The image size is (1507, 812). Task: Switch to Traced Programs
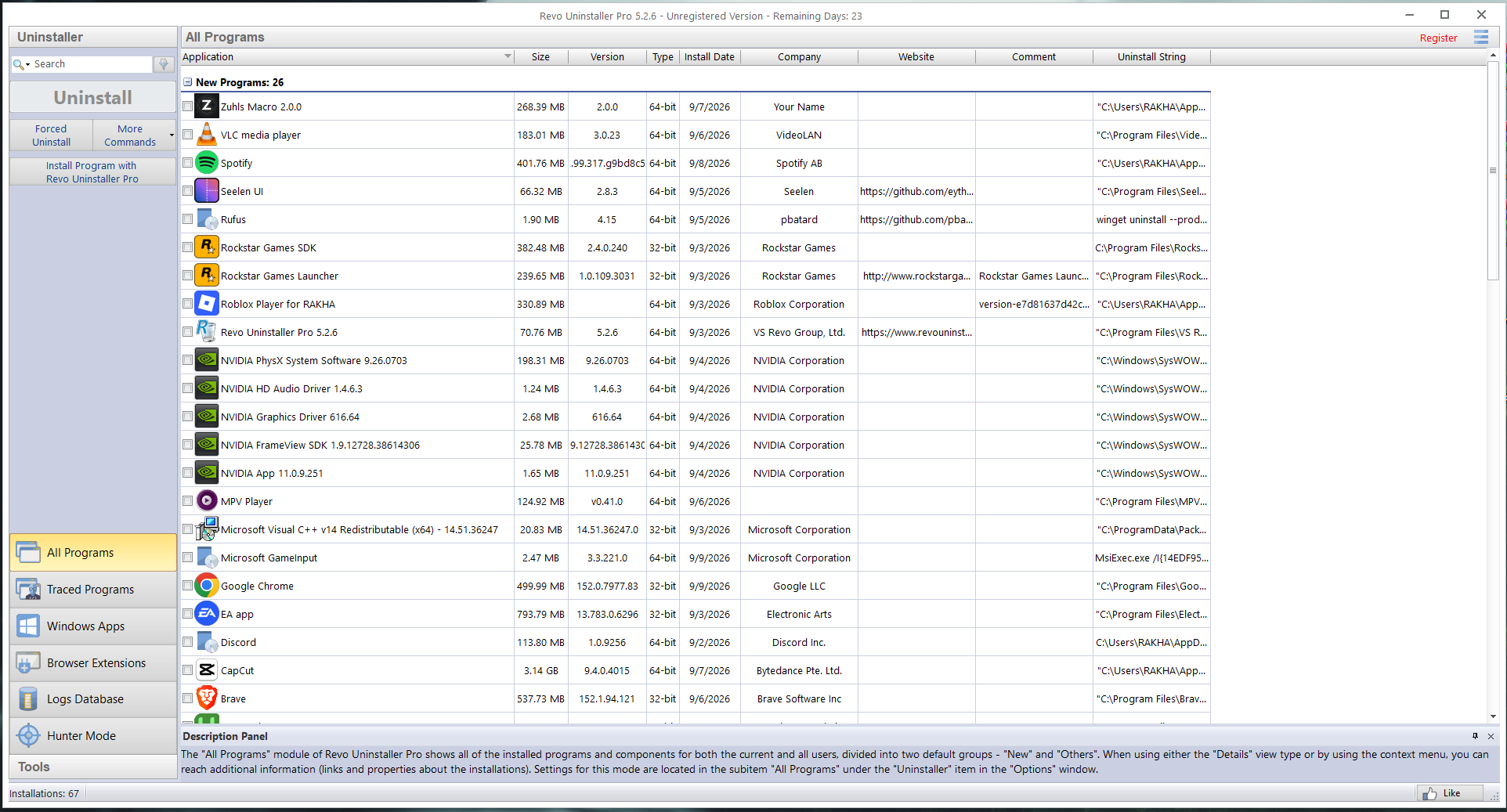point(93,590)
